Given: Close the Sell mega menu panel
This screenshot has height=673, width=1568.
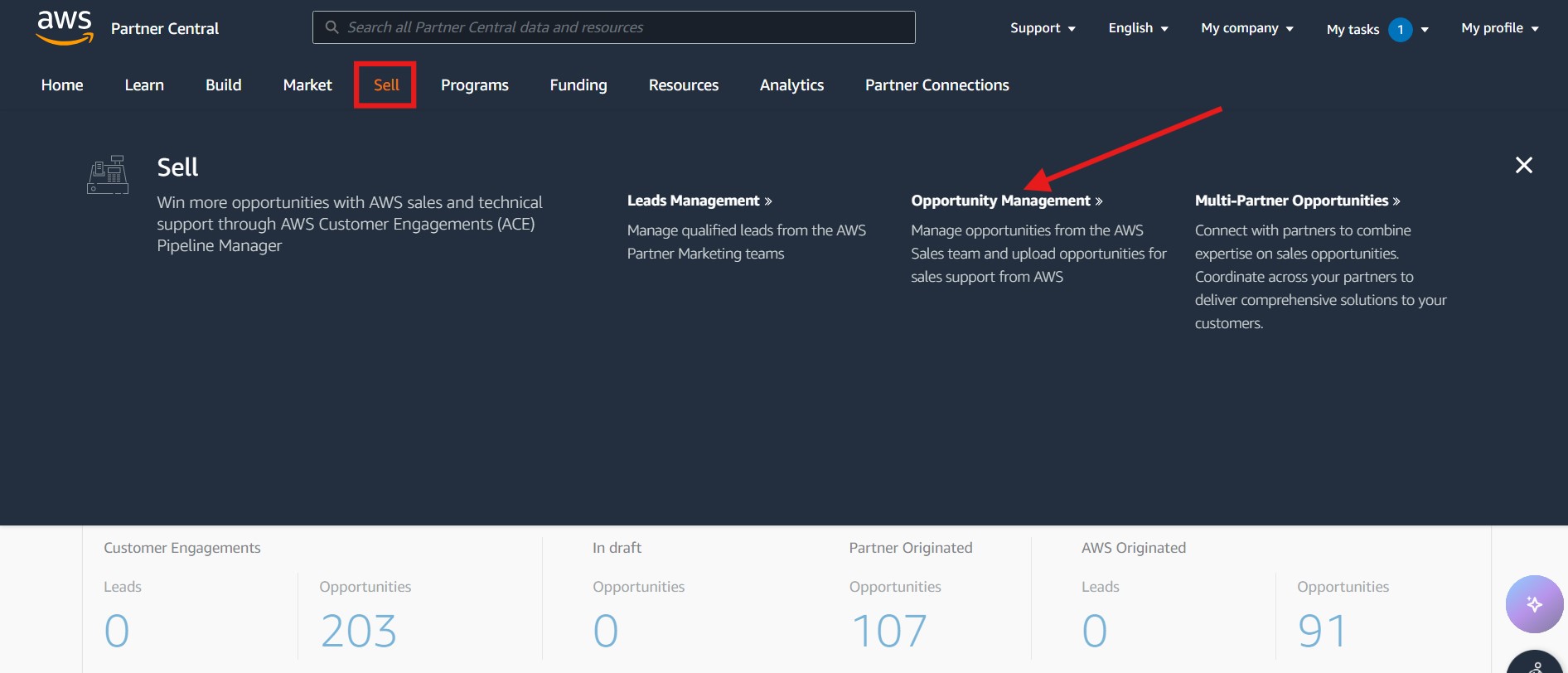Looking at the screenshot, I should coord(1523,165).
